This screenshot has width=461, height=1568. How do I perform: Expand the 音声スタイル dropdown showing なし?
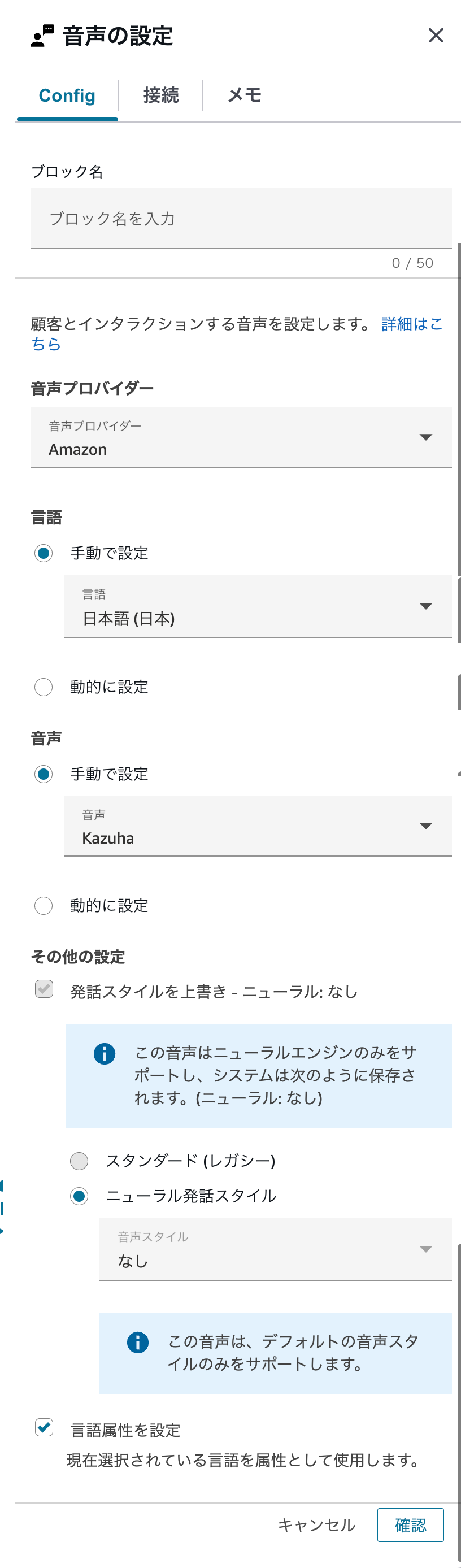click(275, 1249)
